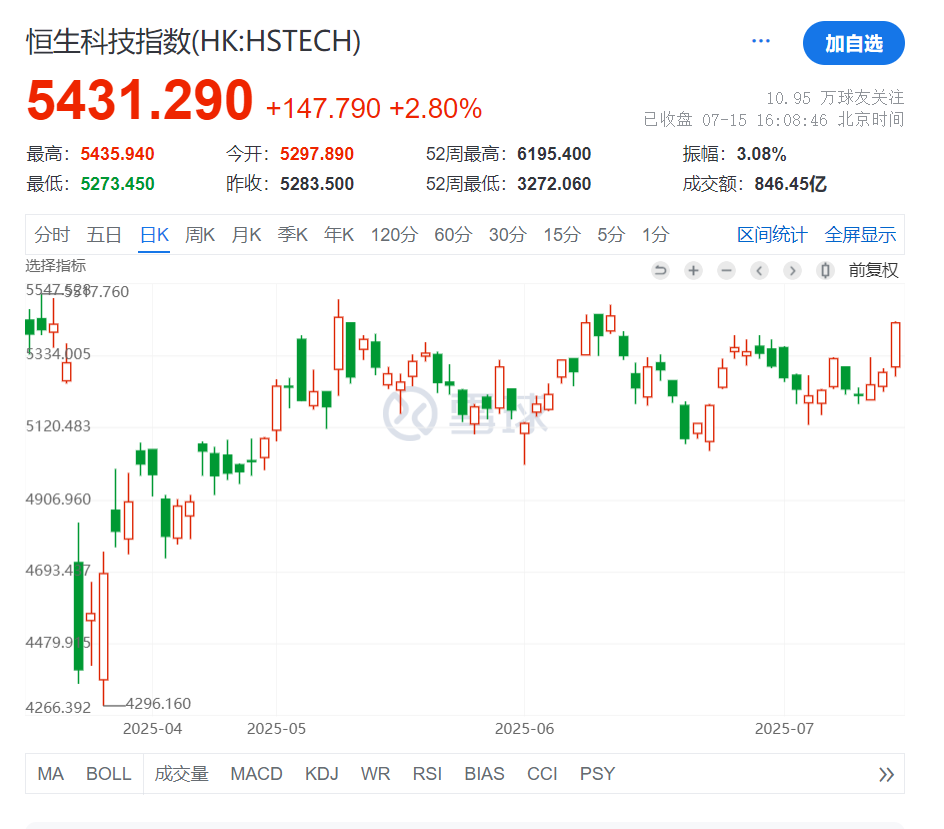Click the 4906.960 price axis label
The height and width of the screenshot is (829, 944).
point(58,499)
